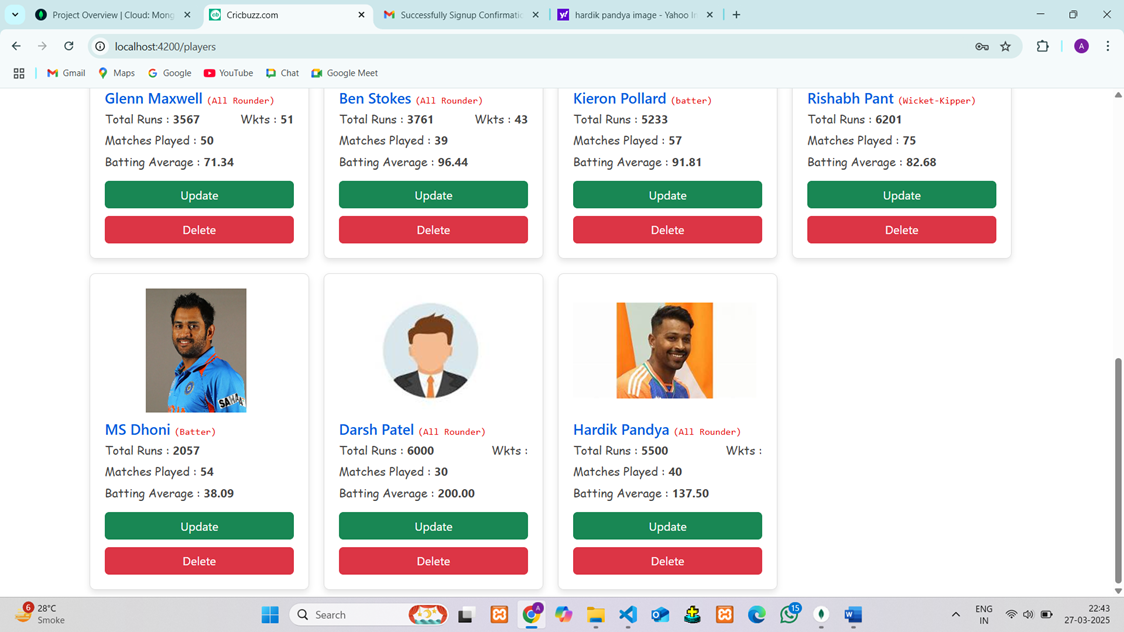Switch to the hardik pandya Yahoo tab
Viewport: 1124px width, 632px height.
tap(635, 15)
